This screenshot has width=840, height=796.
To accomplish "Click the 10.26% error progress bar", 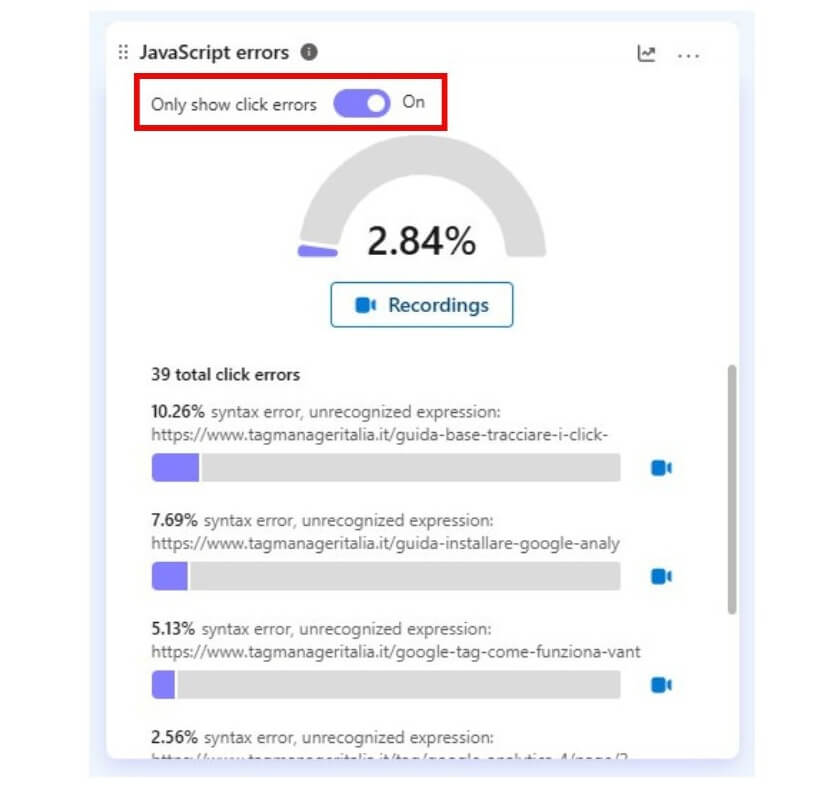I will point(390,465).
